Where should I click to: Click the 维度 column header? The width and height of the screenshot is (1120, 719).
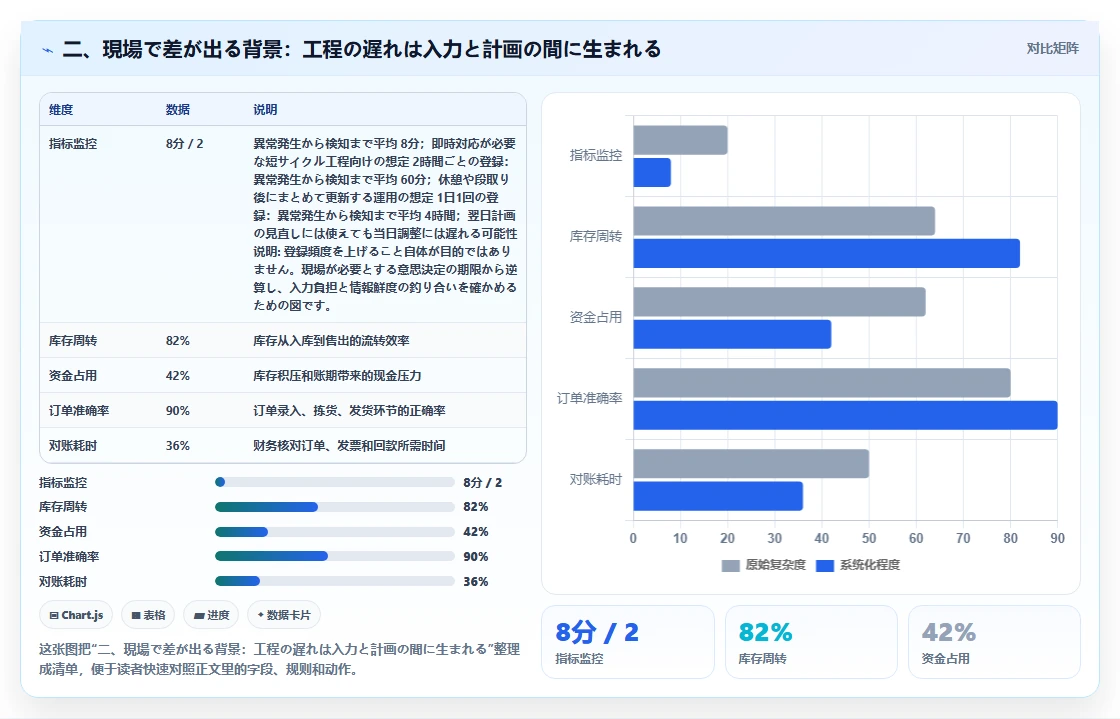click(x=61, y=109)
